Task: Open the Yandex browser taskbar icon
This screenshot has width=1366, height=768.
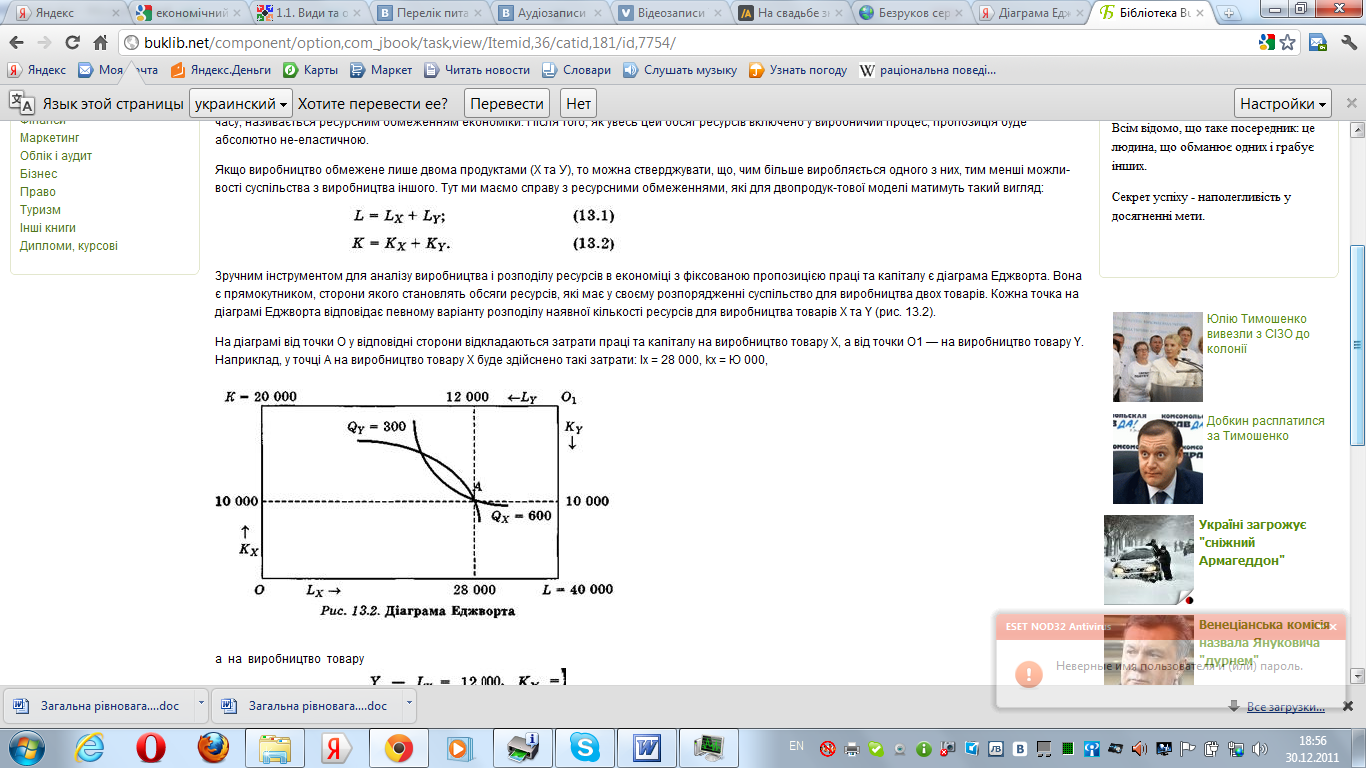Action: (335, 747)
